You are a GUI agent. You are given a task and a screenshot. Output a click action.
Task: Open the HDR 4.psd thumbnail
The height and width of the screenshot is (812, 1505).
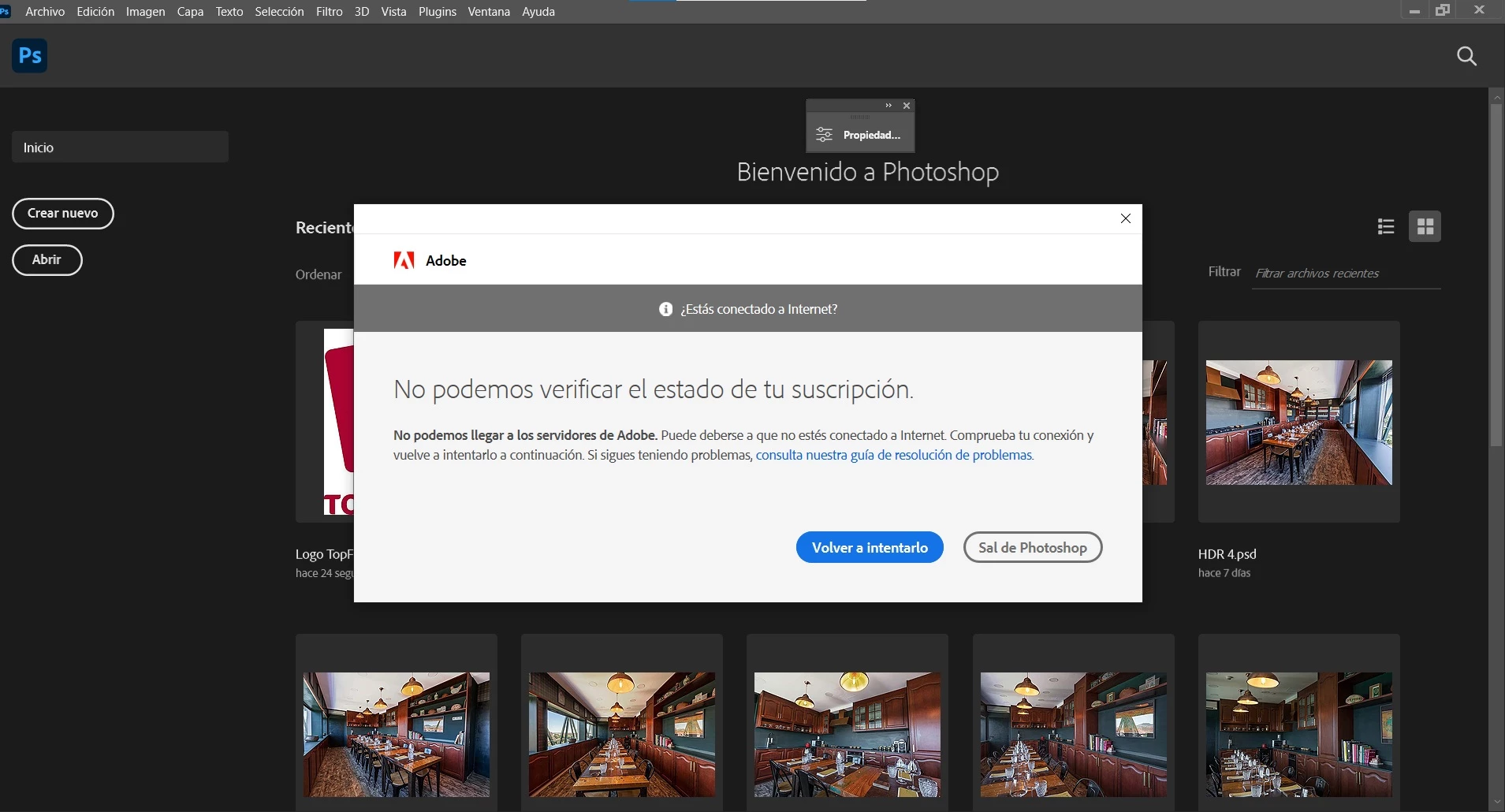(1299, 422)
